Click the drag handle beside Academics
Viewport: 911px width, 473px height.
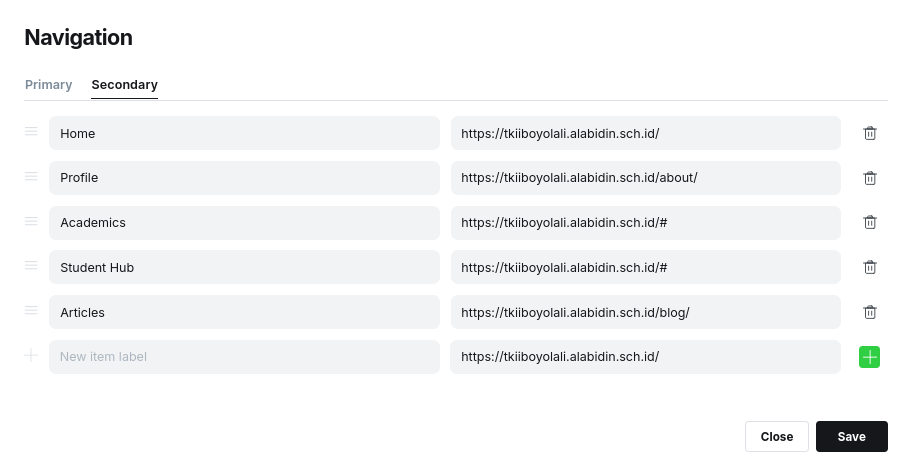[x=31, y=221]
